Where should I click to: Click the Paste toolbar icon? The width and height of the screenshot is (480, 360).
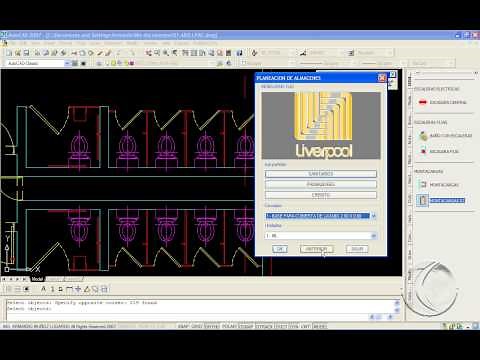[x=91, y=53]
